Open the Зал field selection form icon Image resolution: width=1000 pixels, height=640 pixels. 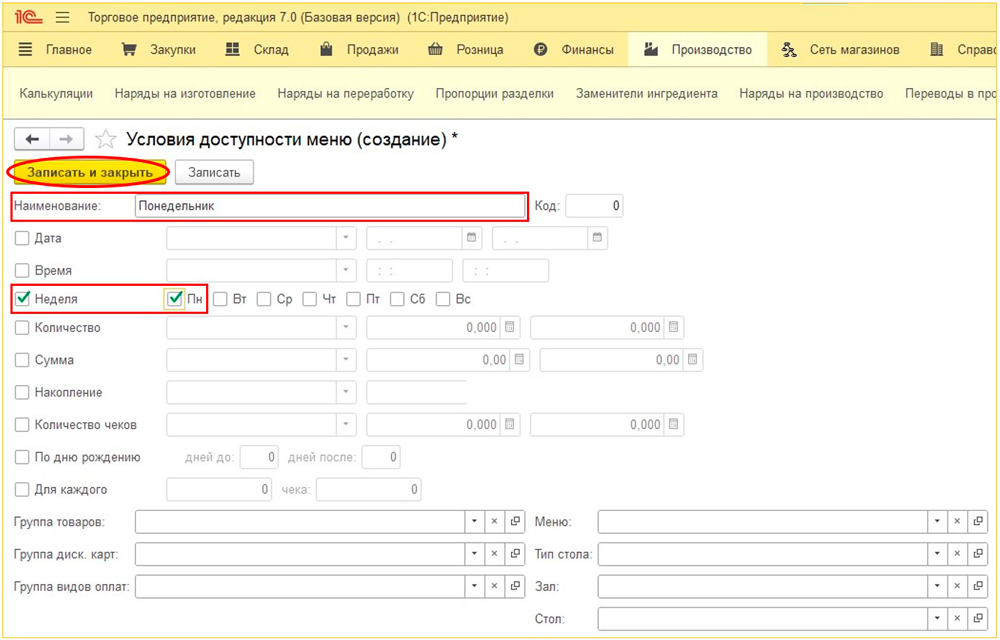(x=979, y=586)
